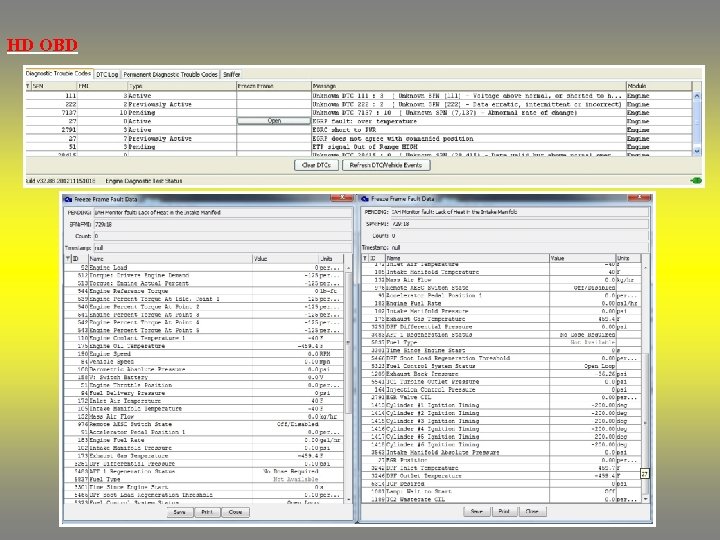The height and width of the screenshot is (540, 720).
Task: Save left freeze frame fault data
Action: click(179, 511)
